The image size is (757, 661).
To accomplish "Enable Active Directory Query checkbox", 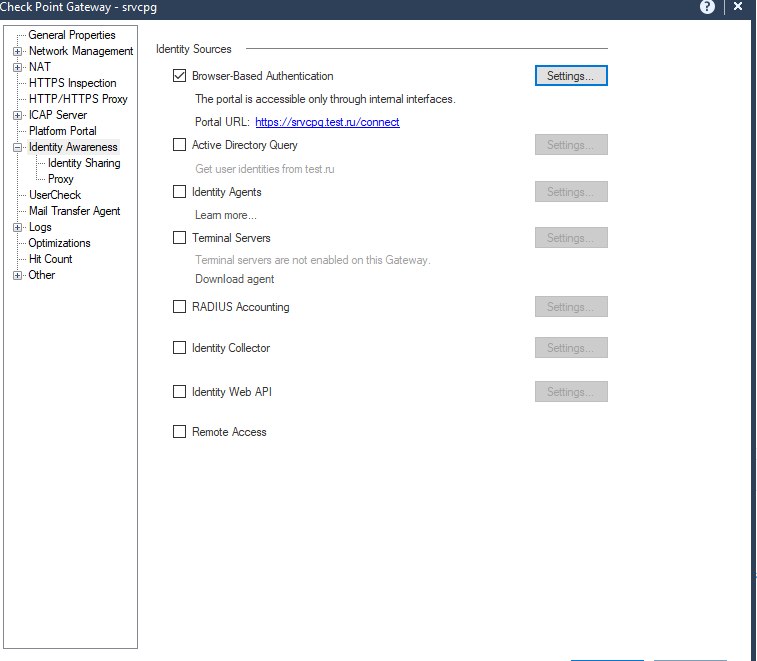I will pos(179,145).
